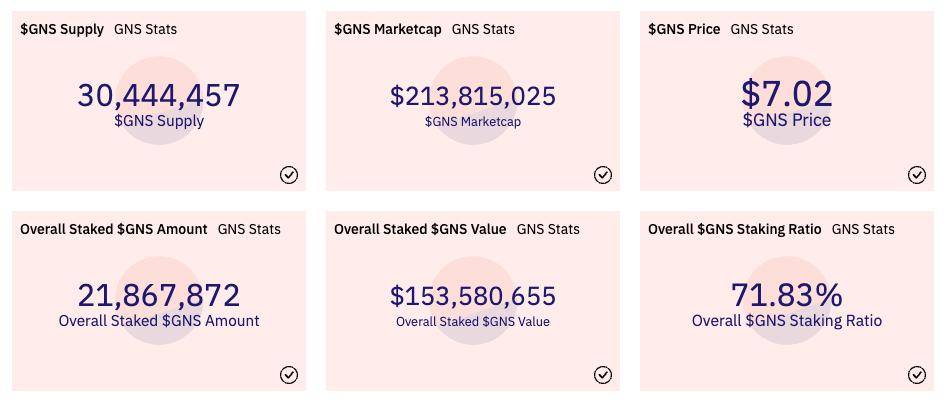Click the checkmark icon on $GNS Marketcap card

point(603,175)
